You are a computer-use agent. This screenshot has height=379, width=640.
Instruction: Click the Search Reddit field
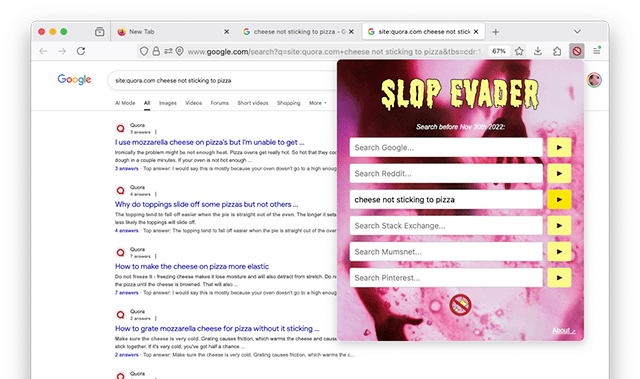click(x=446, y=173)
